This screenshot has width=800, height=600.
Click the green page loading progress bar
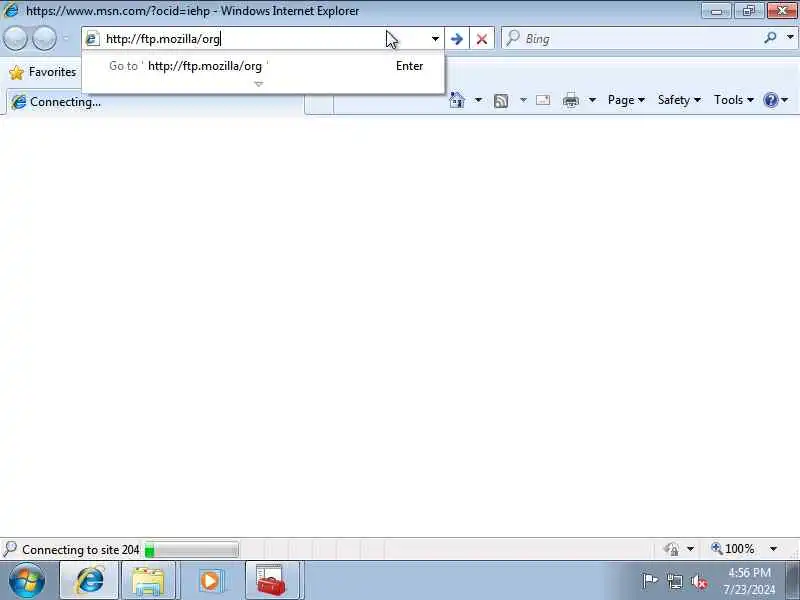pyautogui.click(x=192, y=550)
